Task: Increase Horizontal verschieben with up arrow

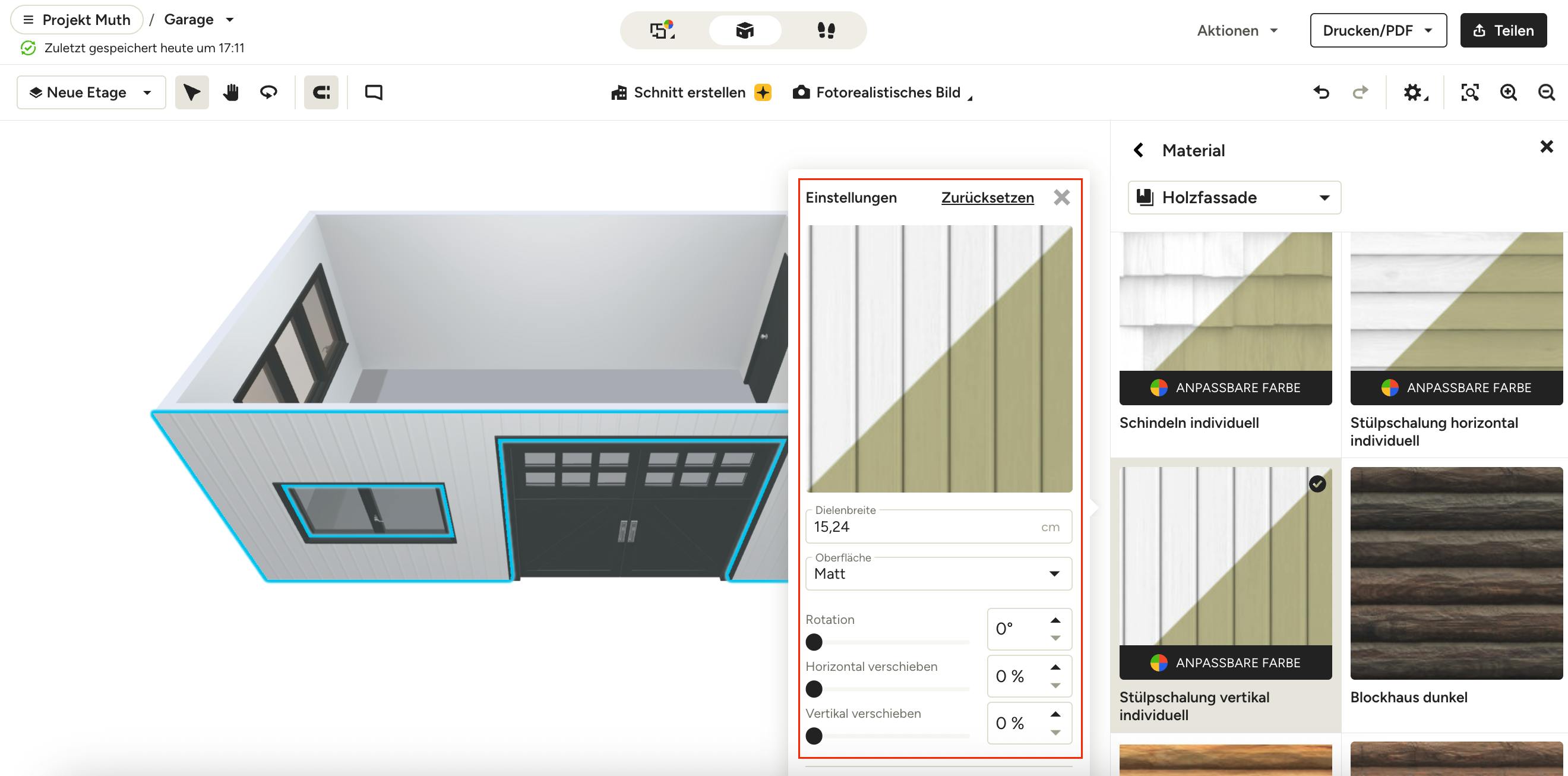Action: [x=1055, y=668]
